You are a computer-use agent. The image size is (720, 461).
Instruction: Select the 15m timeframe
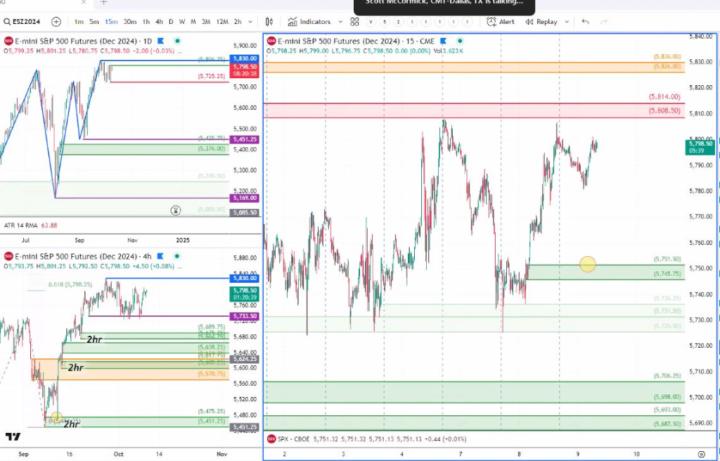pyautogui.click(x=111, y=21)
